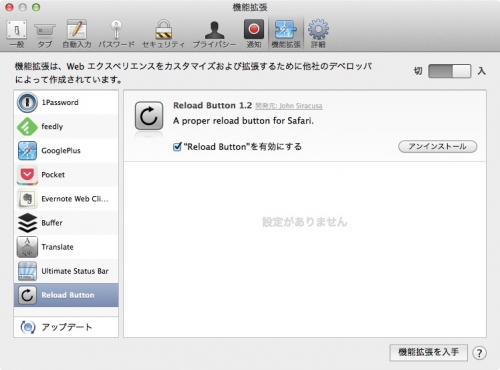Select the Evernote Web Cli... row text
500x370 pixels.
pyautogui.click(x=75, y=199)
